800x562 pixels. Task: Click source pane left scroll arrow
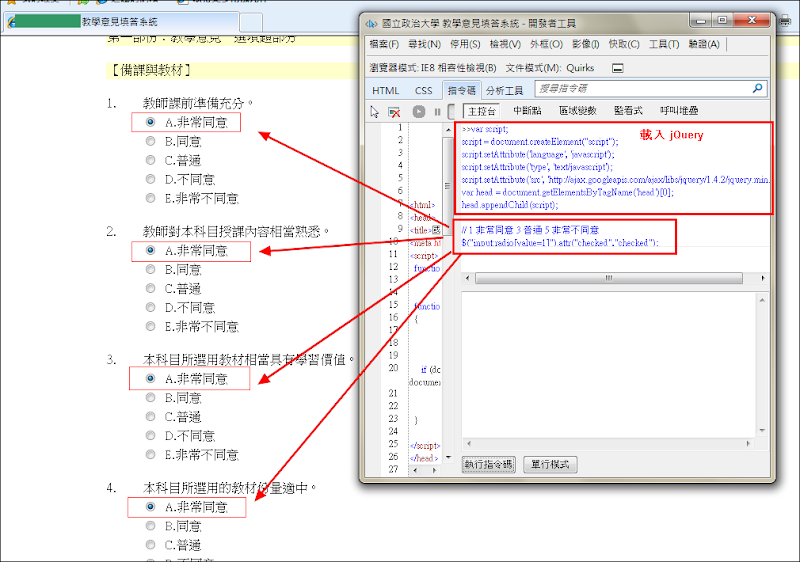point(415,470)
